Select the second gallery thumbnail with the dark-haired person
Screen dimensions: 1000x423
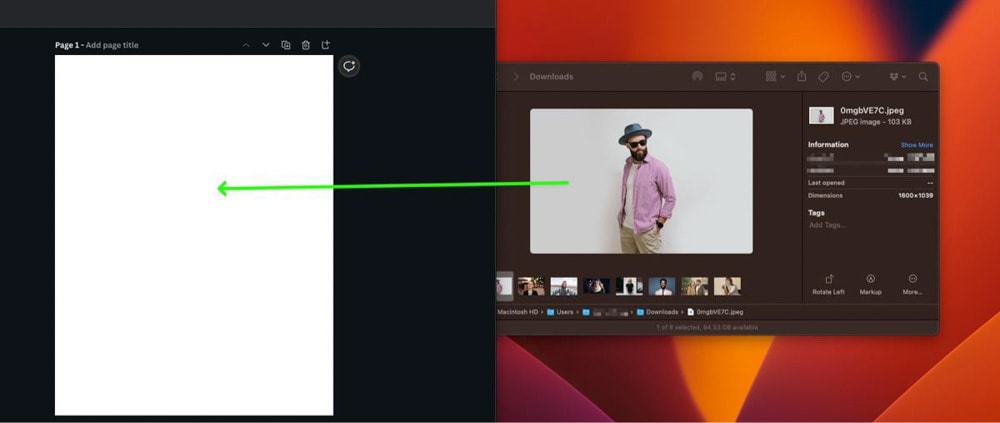531,286
